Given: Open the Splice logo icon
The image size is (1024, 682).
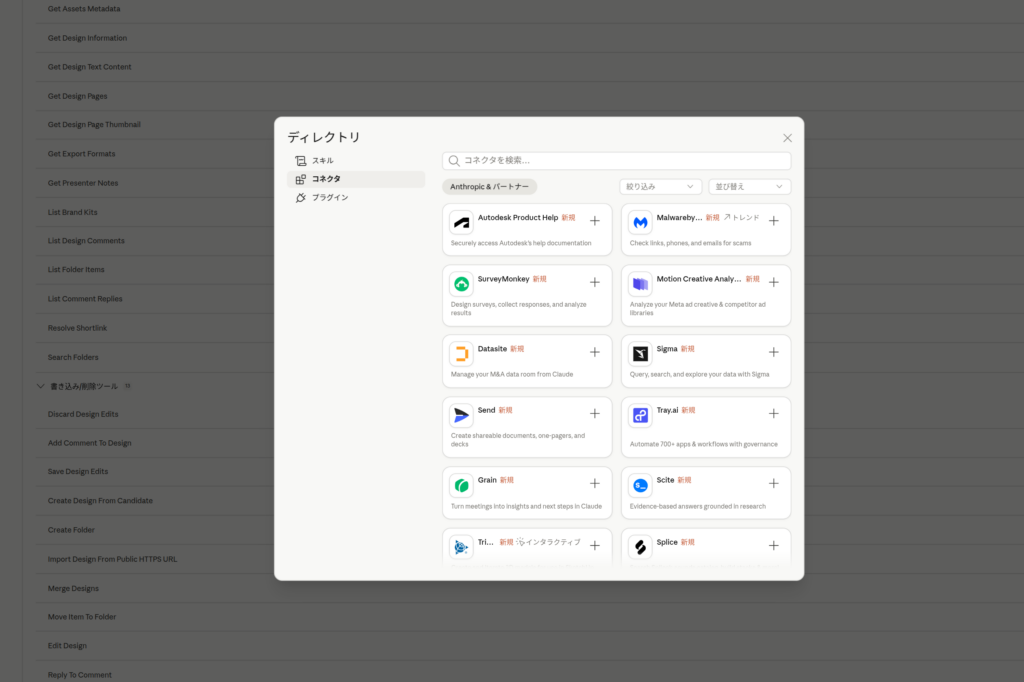Looking at the screenshot, I should click(640, 547).
